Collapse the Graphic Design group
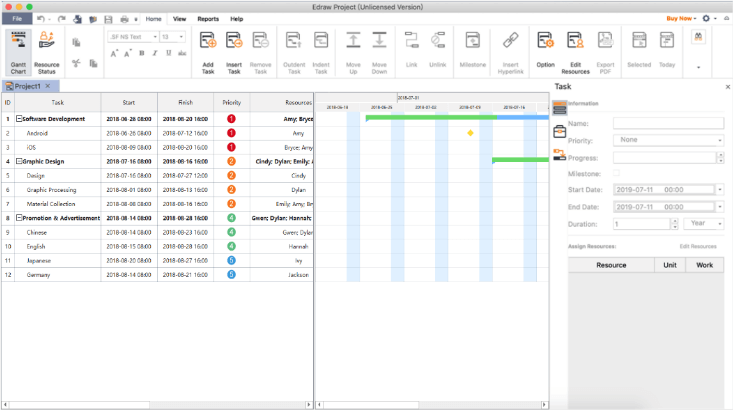The height and width of the screenshot is (410, 733). (19, 161)
